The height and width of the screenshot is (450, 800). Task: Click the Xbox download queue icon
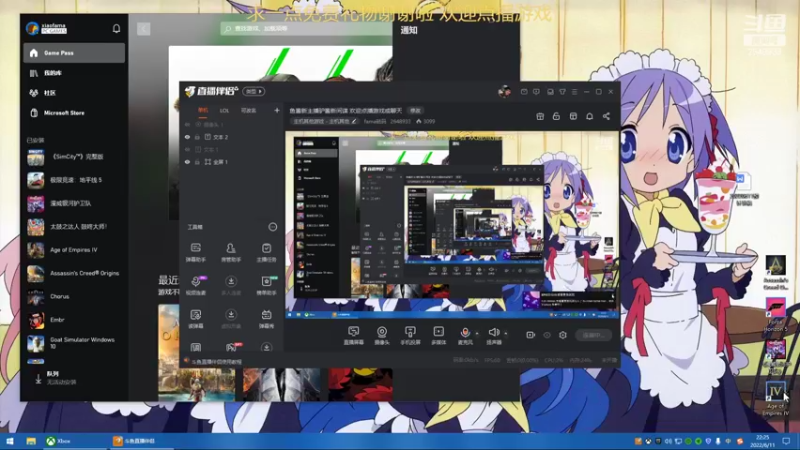click(38, 379)
